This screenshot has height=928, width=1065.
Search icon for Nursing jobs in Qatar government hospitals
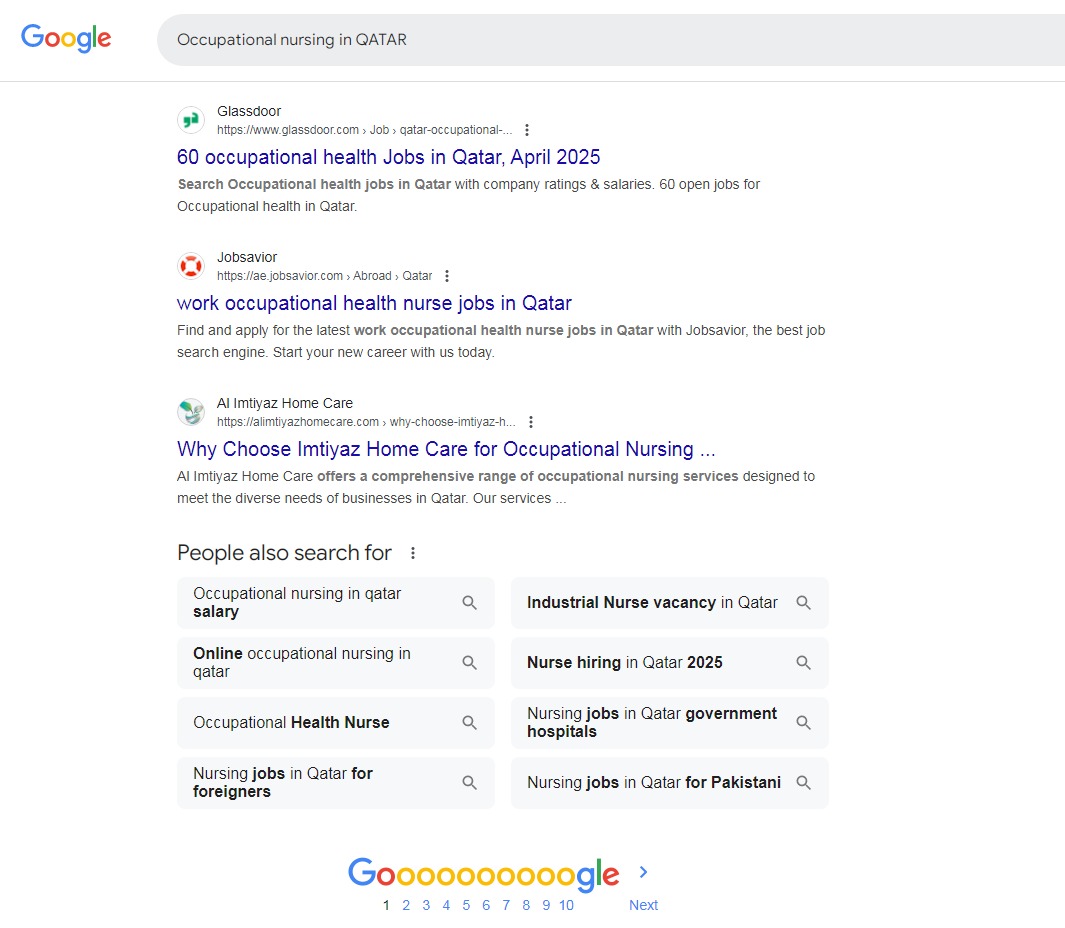pyautogui.click(x=804, y=722)
